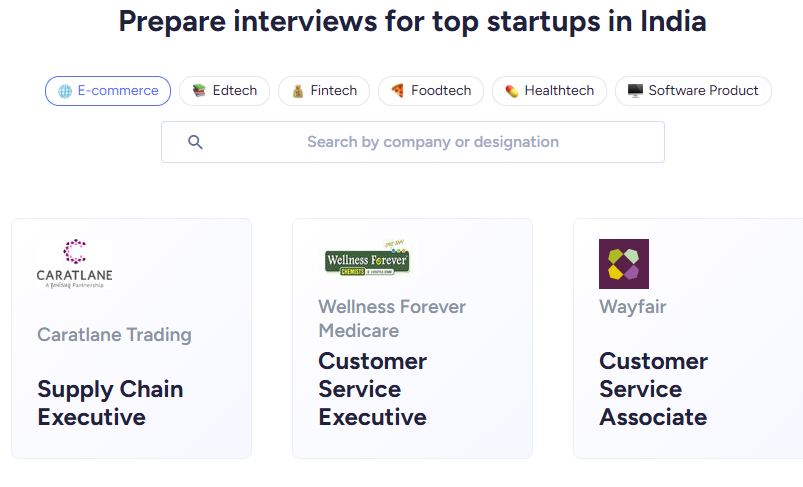Filter startups by Foodtech

[431, 91]
